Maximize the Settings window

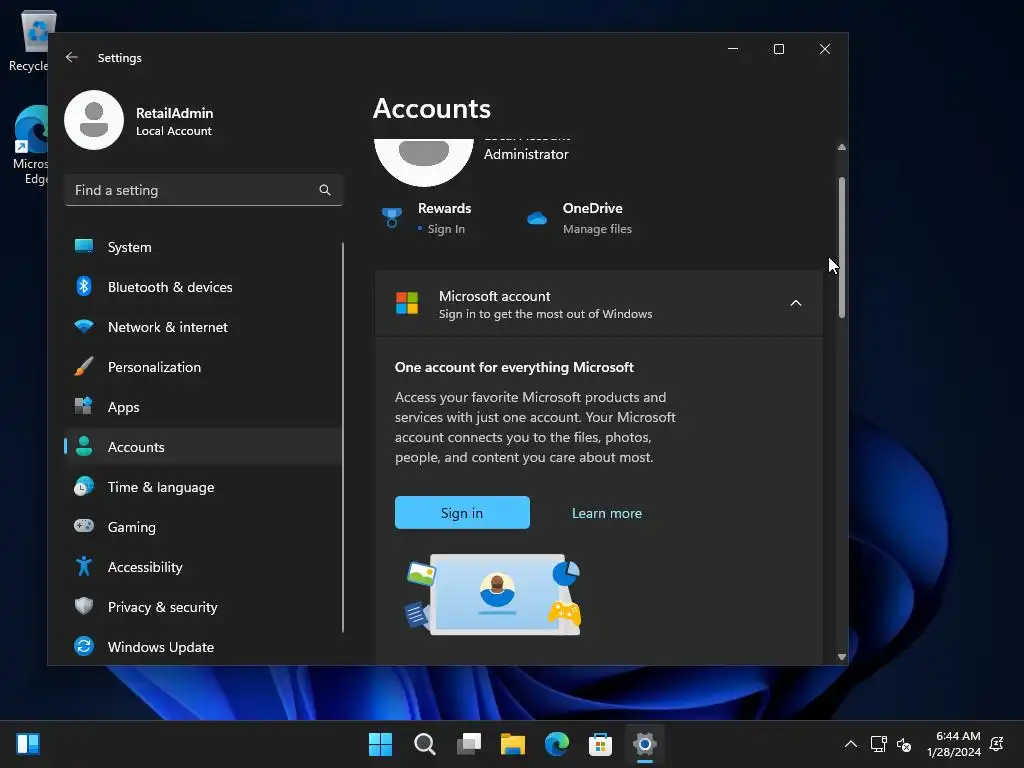click(778, 49)
